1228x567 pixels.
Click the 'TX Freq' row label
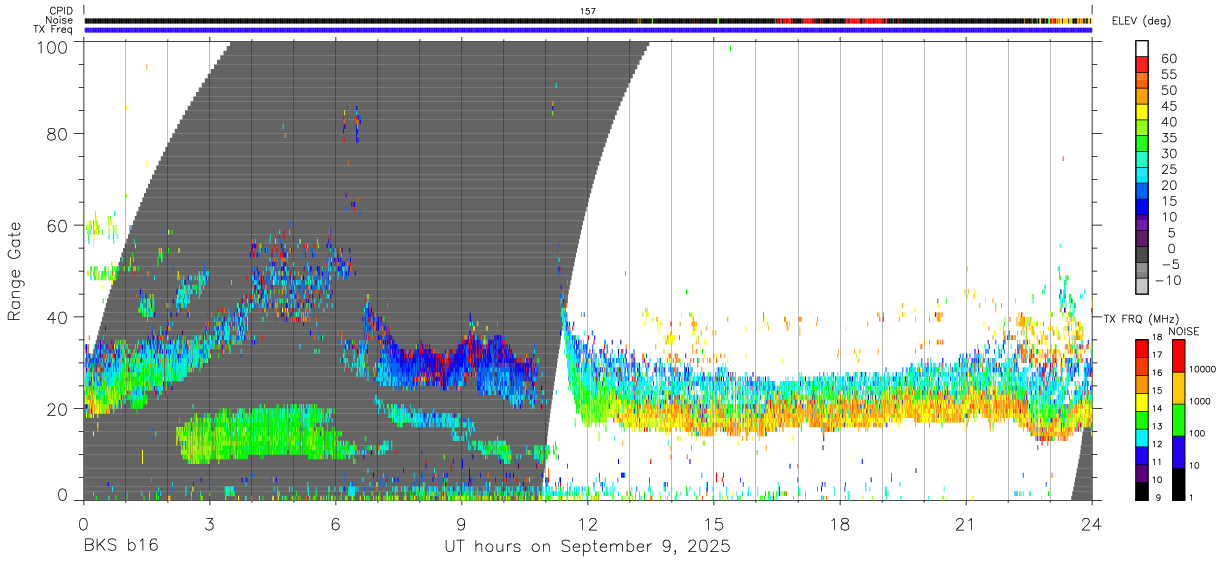pyautogui.click(x=54, y=29)
